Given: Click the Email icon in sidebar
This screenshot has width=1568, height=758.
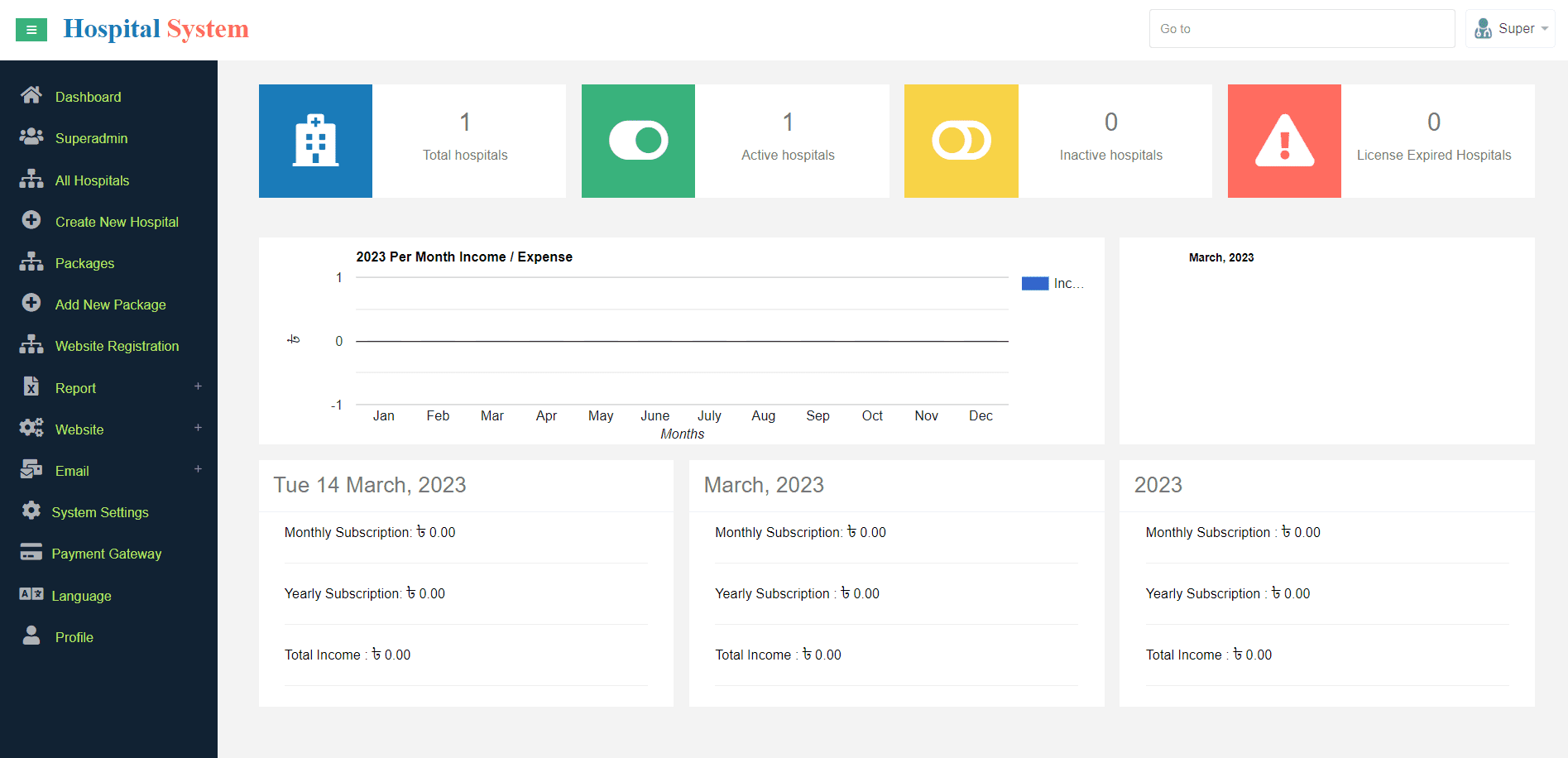Looking at the screenshot, I should [x=31, y=470].
